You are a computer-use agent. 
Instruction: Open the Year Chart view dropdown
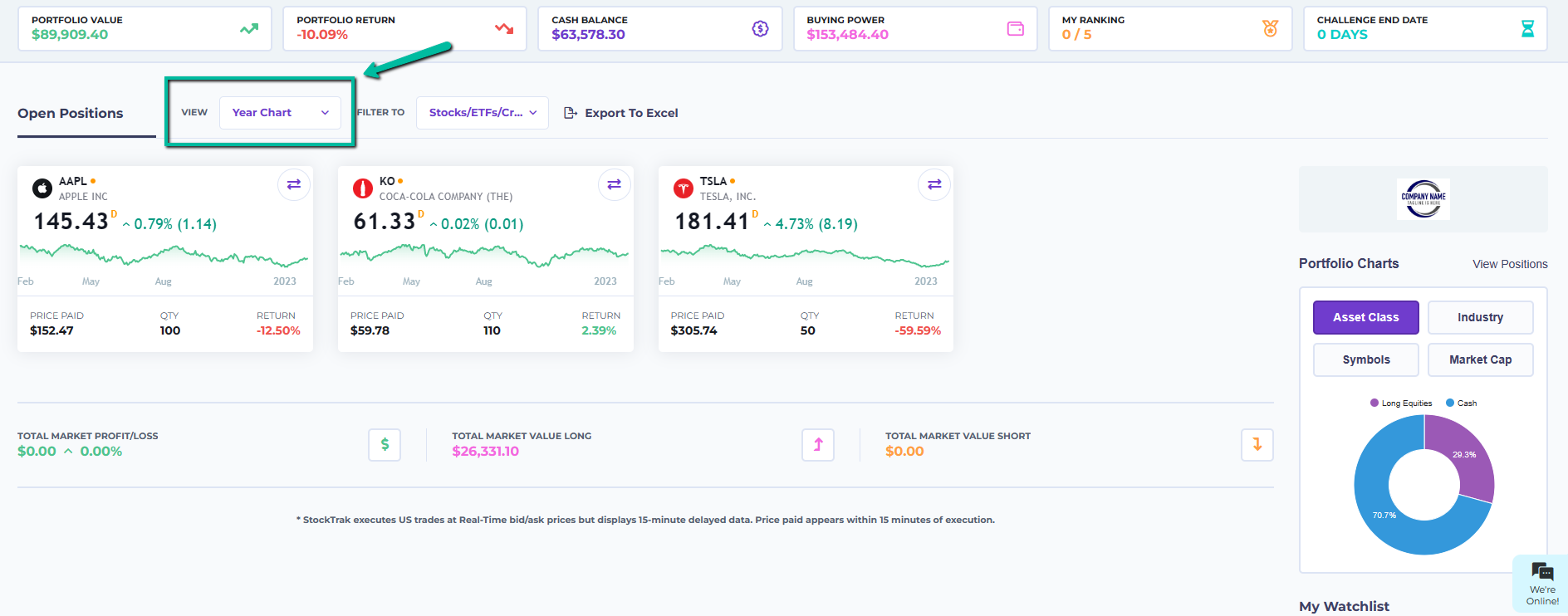click(x=280, y=113)
